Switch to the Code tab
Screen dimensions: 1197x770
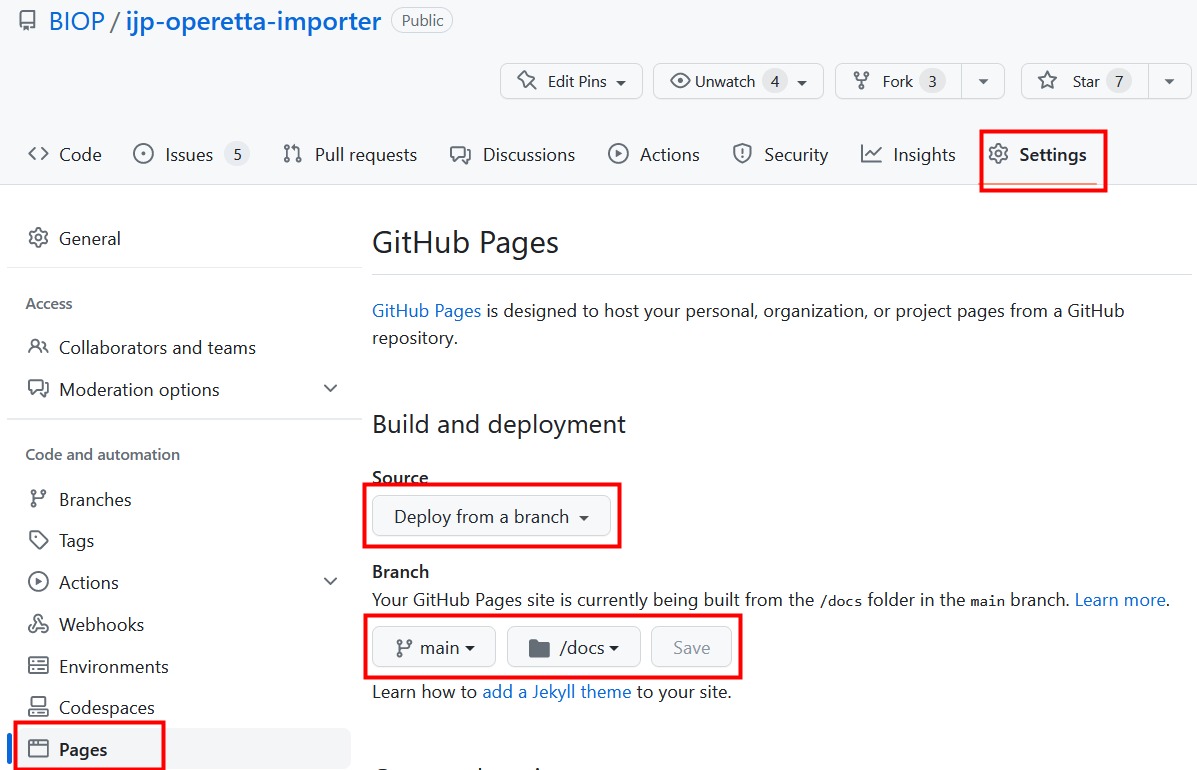(65, 154)
